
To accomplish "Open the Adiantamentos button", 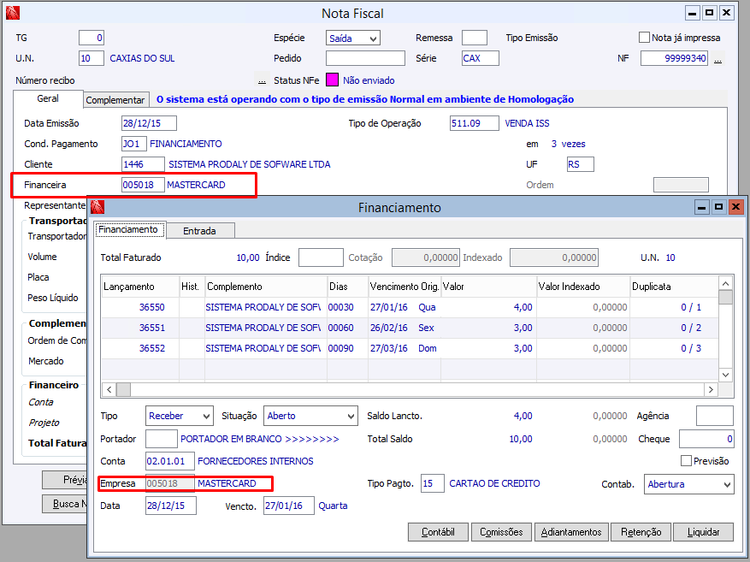I will click(x=571, y=532).
